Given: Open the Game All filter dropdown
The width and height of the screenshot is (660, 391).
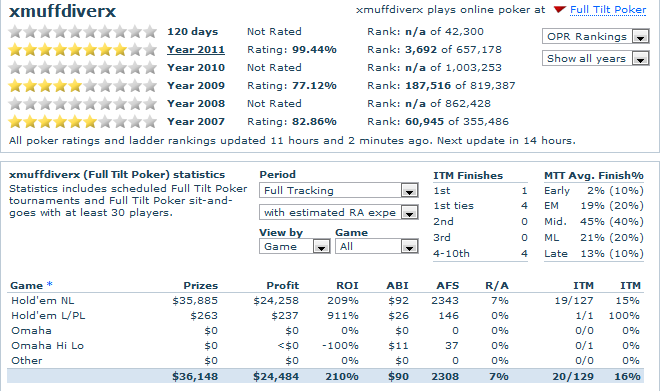Looking at the screenshot, I should click(x=377, y=247).
